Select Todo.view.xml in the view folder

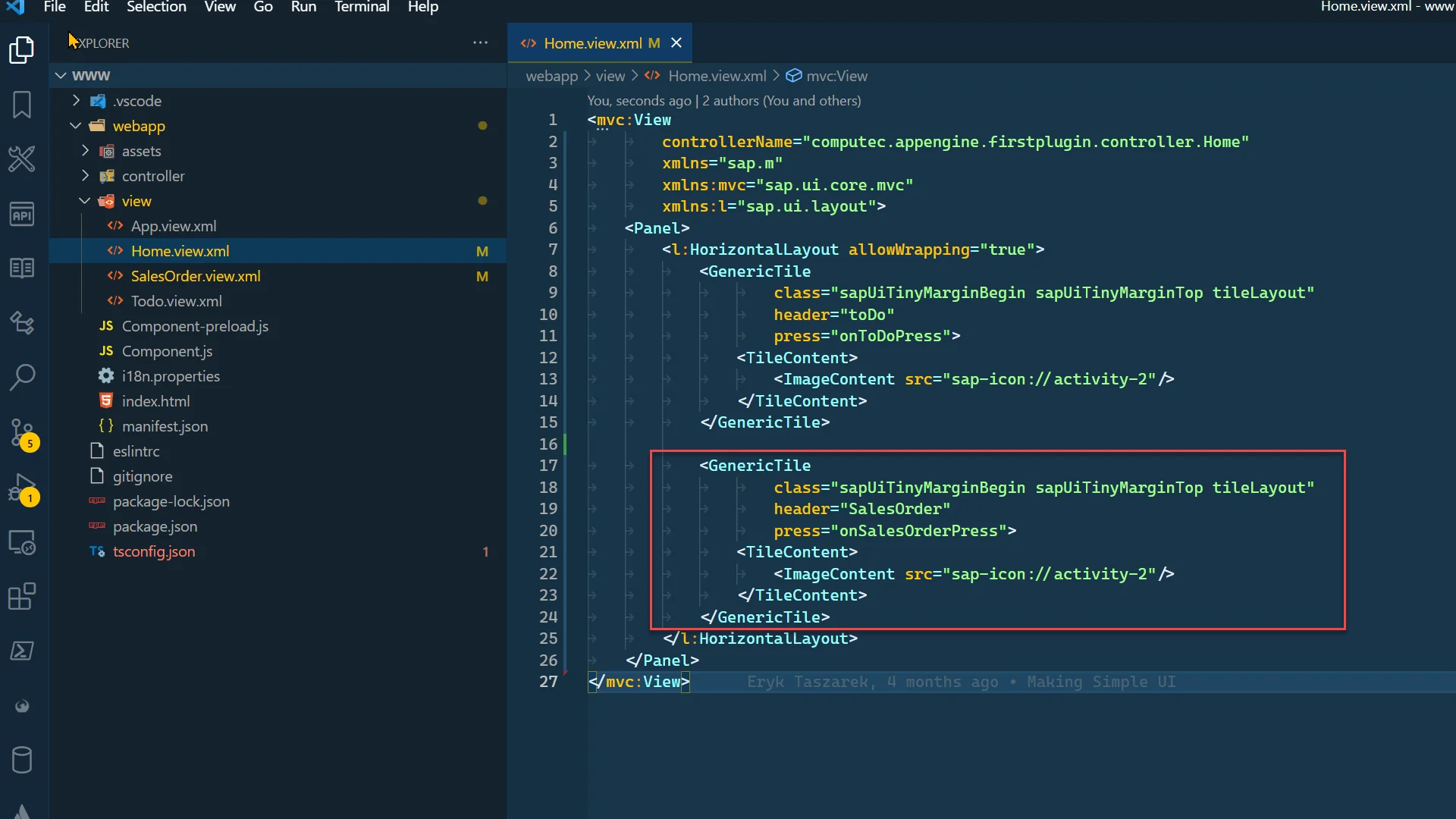pos(176,300)
